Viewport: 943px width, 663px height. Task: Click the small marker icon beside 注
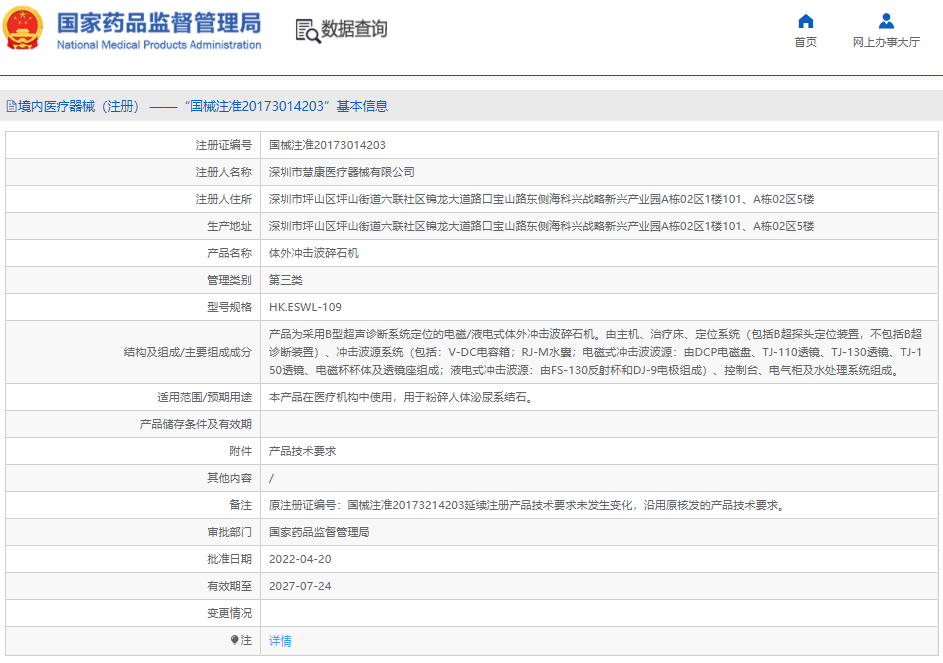(x=235, y=640)
